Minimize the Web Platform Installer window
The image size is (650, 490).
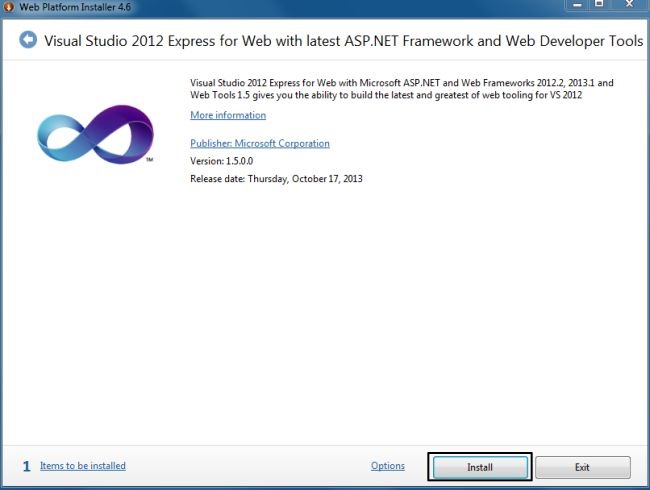tap(577, 5)
